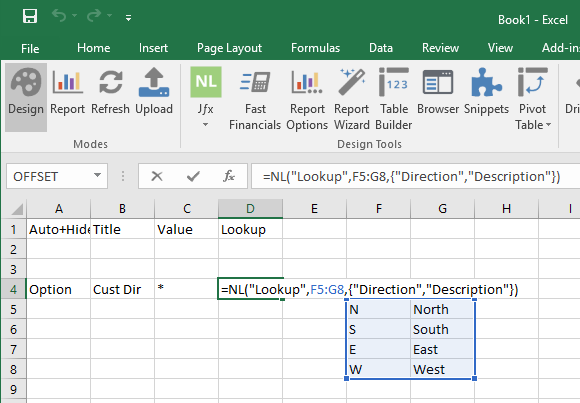Screen dimensions: 580x403
Task: Select column E header
Action: (314, 209)
